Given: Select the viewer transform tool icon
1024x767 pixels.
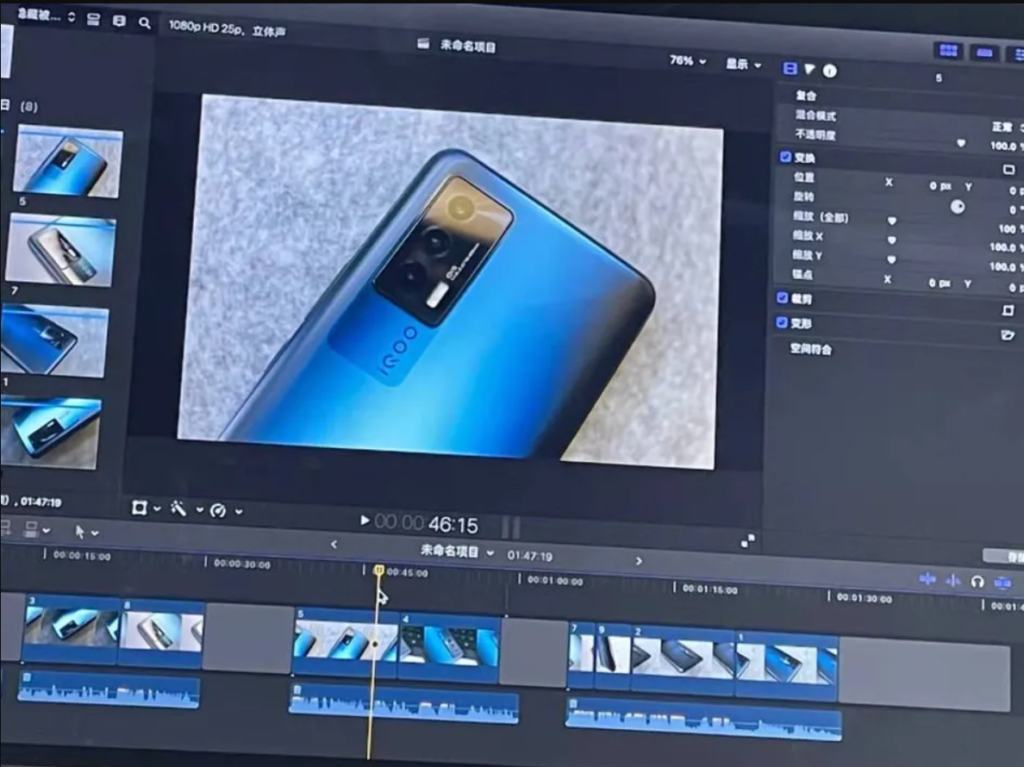Looking at the screenshot, I should [139, 508].
